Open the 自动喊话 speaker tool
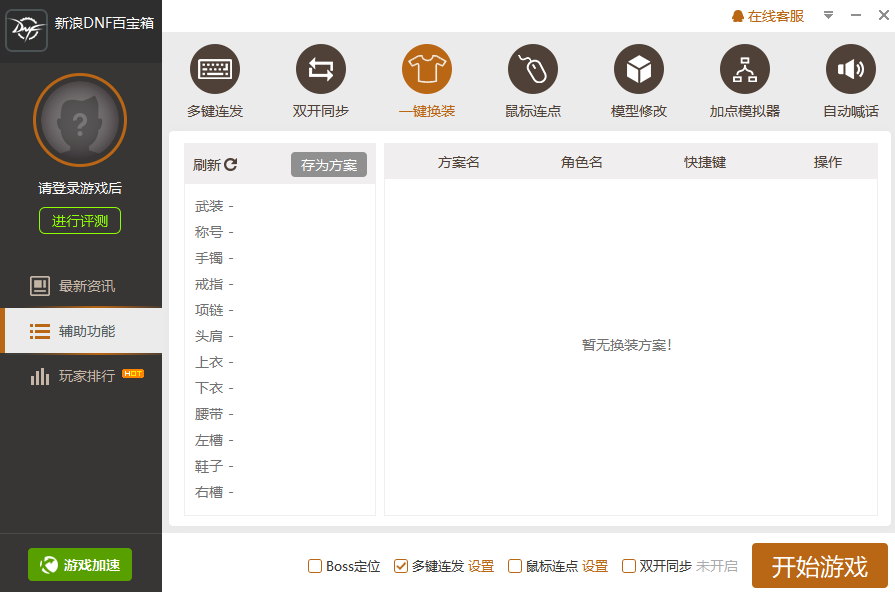 click(x=851, y=69)
